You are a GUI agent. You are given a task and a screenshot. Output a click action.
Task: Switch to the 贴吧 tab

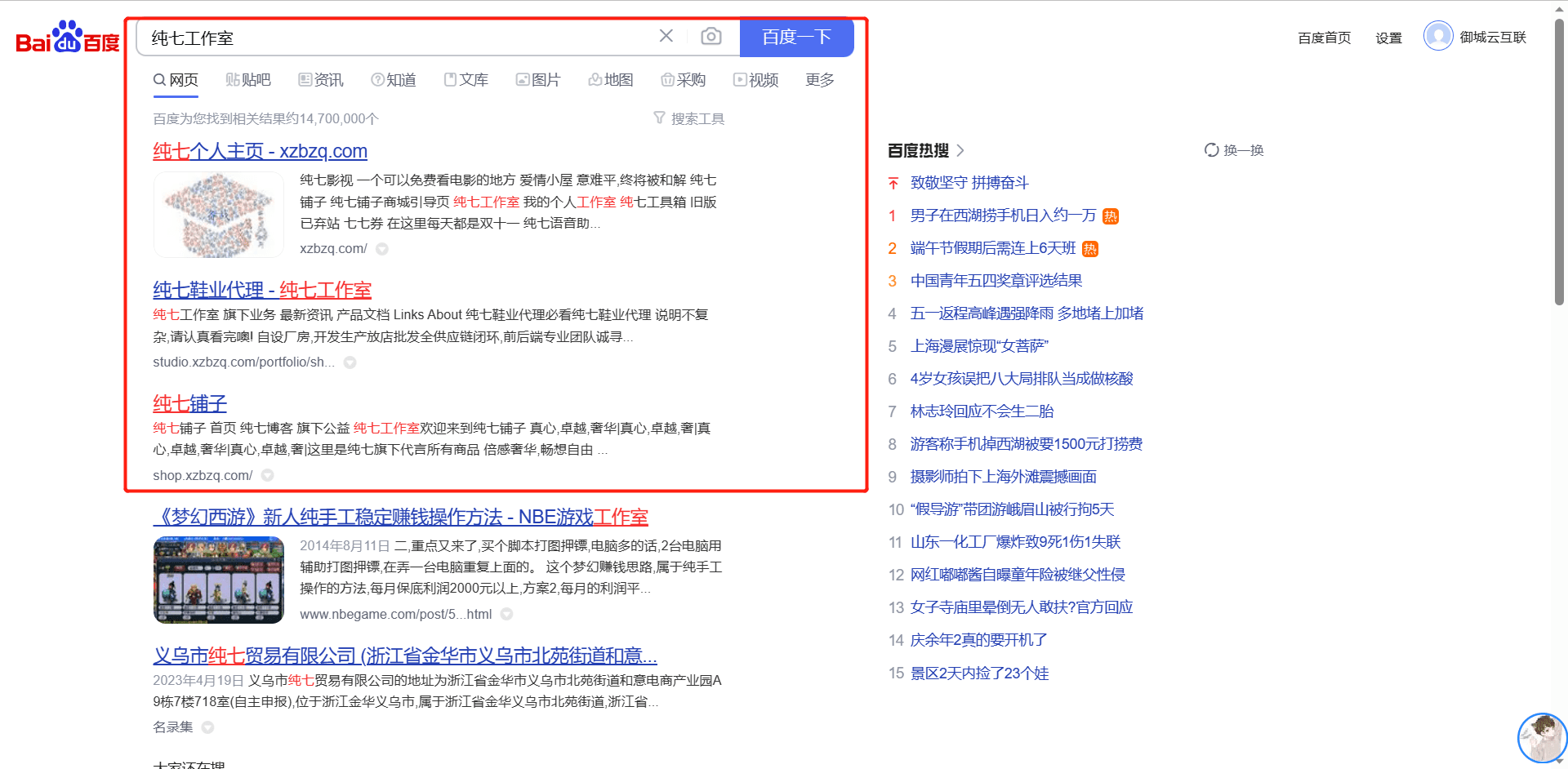[x=248, y=80]
